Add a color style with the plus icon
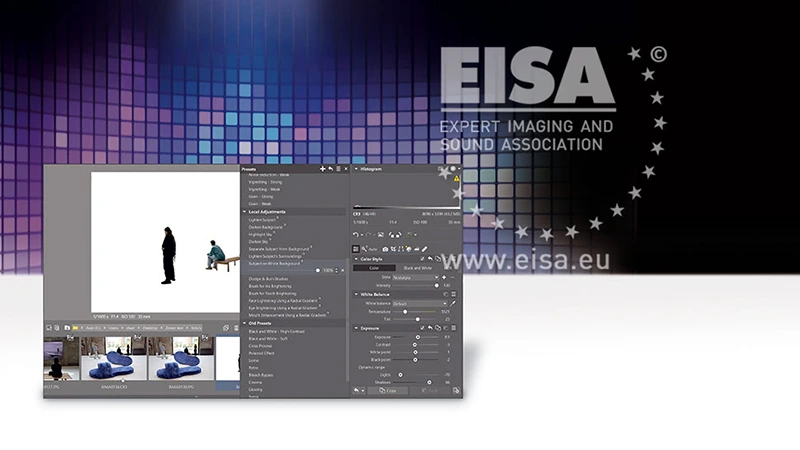 click(x=444, y=278)
